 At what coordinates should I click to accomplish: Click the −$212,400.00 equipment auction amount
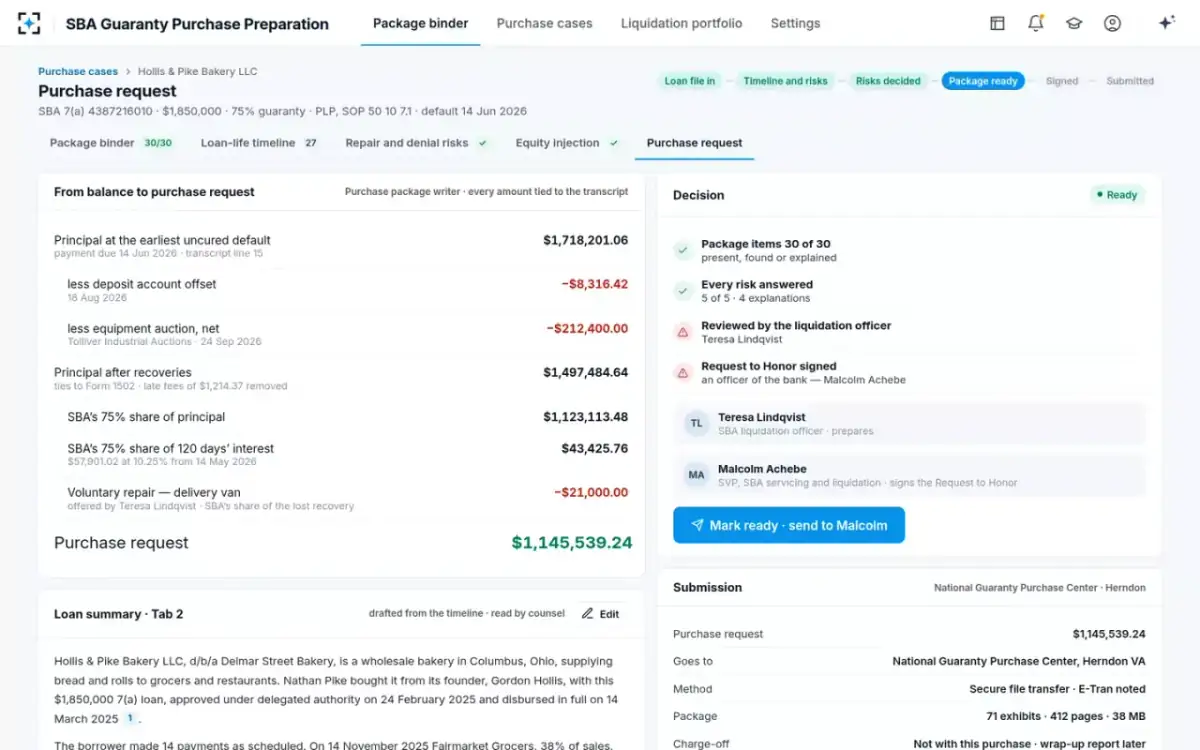coord(587,328)
